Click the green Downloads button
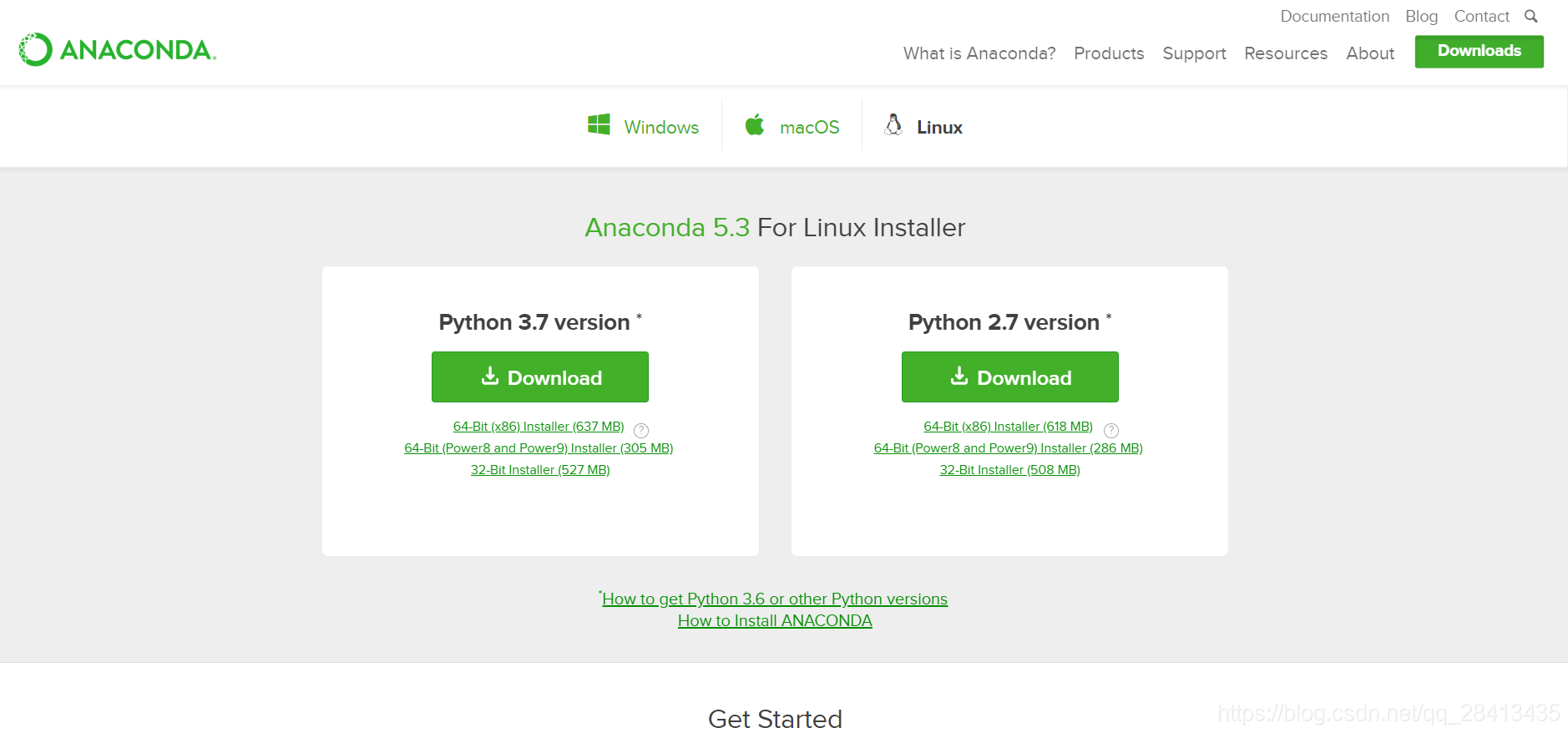Screen dimensions: 1568x733 (1479, 51)
